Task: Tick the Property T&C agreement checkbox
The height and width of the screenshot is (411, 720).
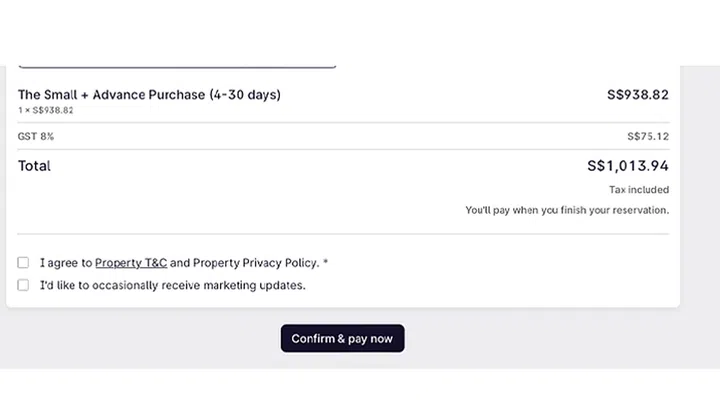Action: coord(23,263)
